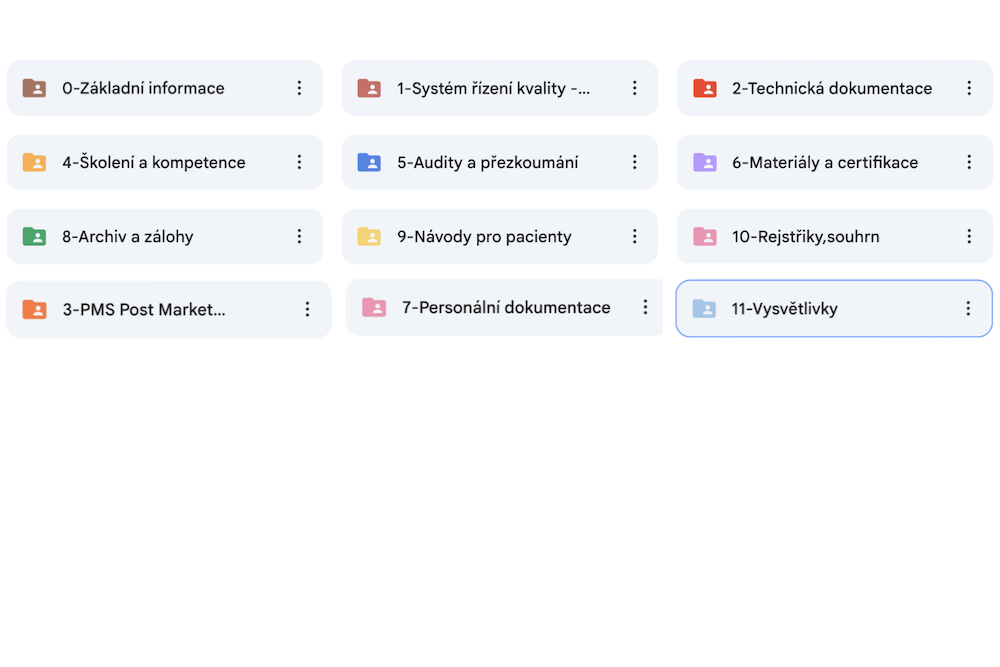Open three-dot menu for 10-Rejstřiky,souhrn
1000x667 pixels.
click(x=969, y=237)
